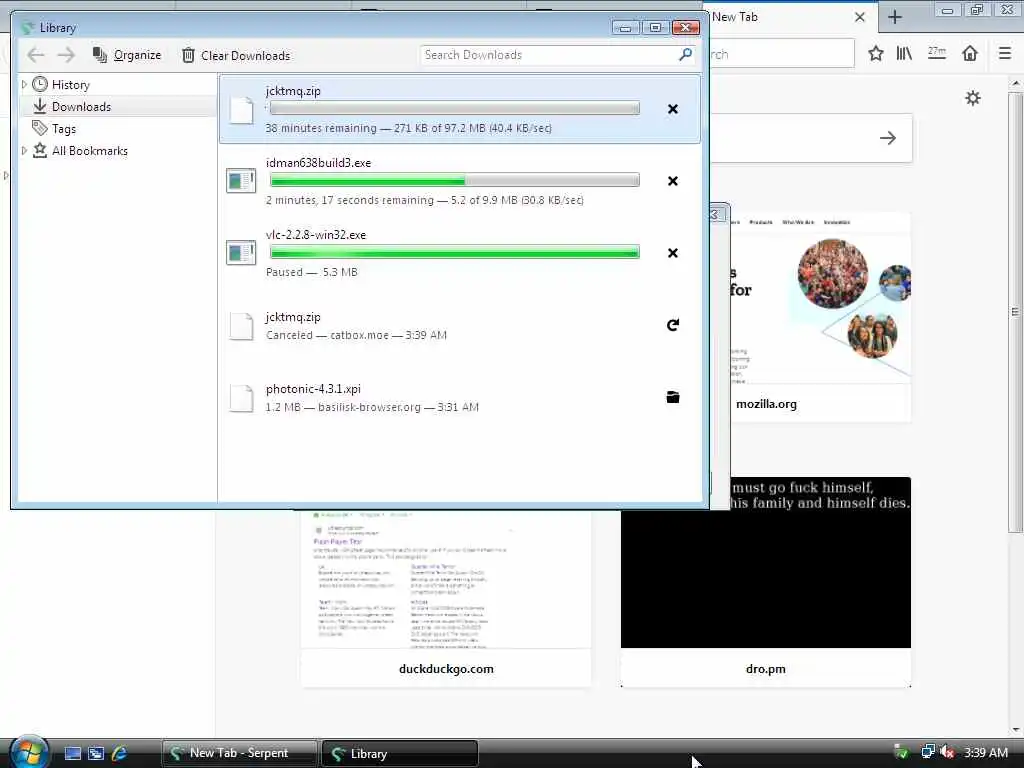1024x768 pixels.
Task: Select Downloads in the Library sidebar
Action: [x=82, y=106]
